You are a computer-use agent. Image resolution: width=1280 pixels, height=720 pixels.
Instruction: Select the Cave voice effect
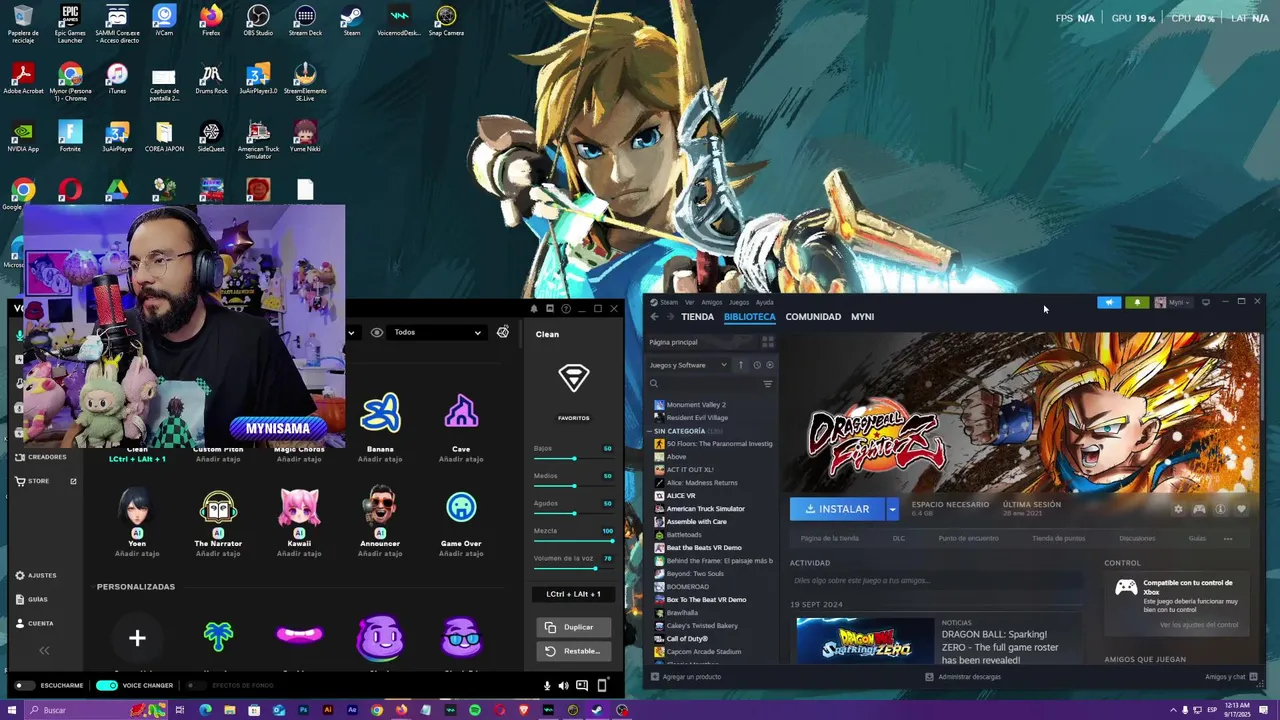tap(461, 413)
